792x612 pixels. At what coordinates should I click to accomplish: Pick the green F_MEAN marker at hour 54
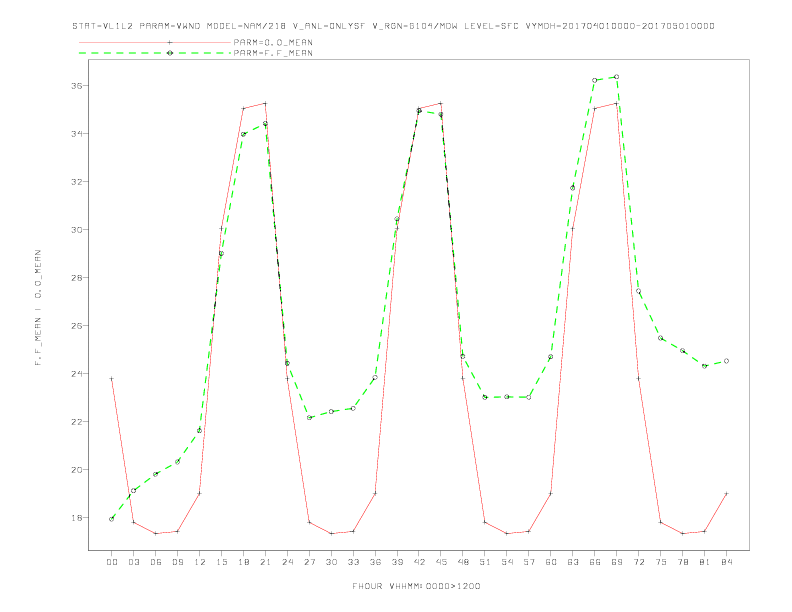tap(507, 397)
